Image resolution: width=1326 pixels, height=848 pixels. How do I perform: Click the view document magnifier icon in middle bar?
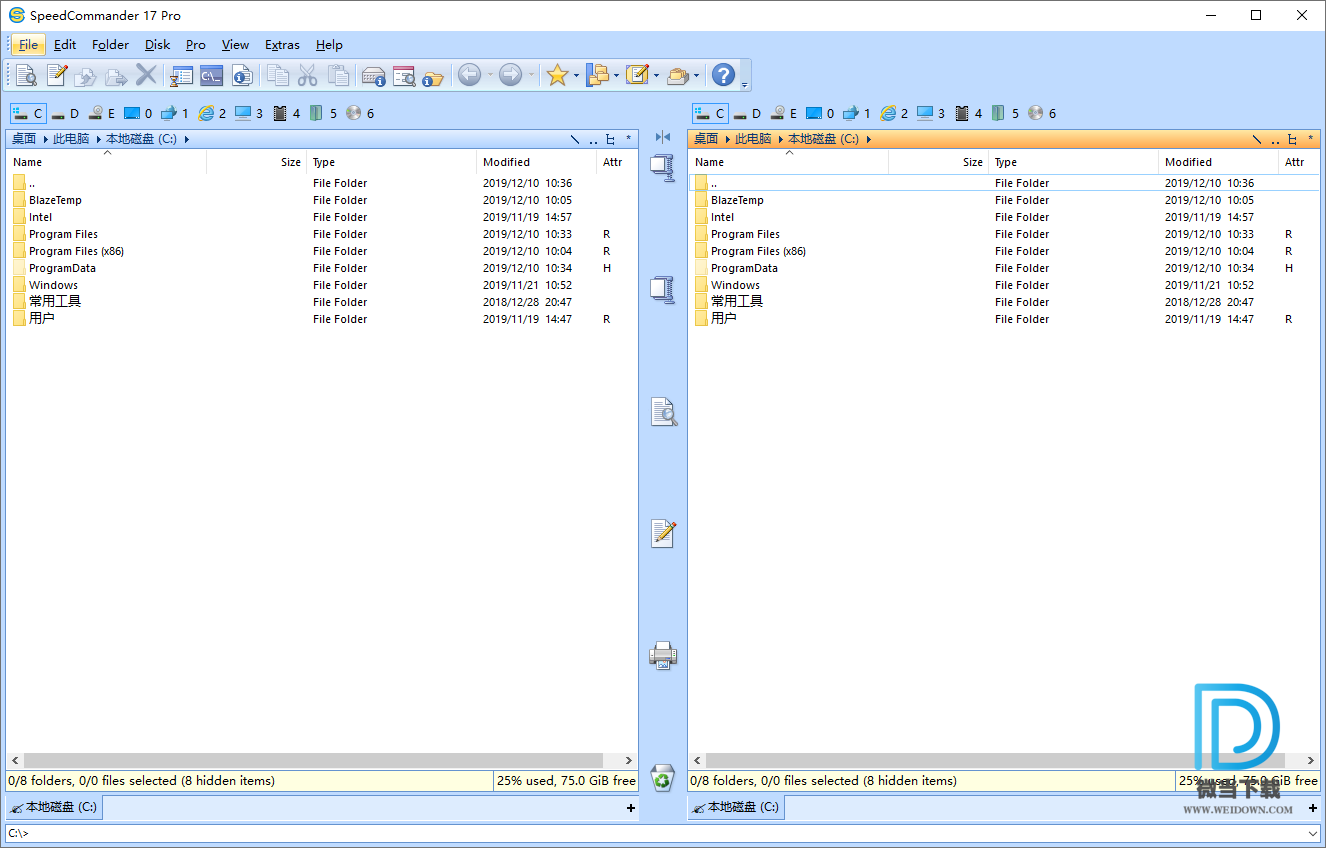click(663, 411)
